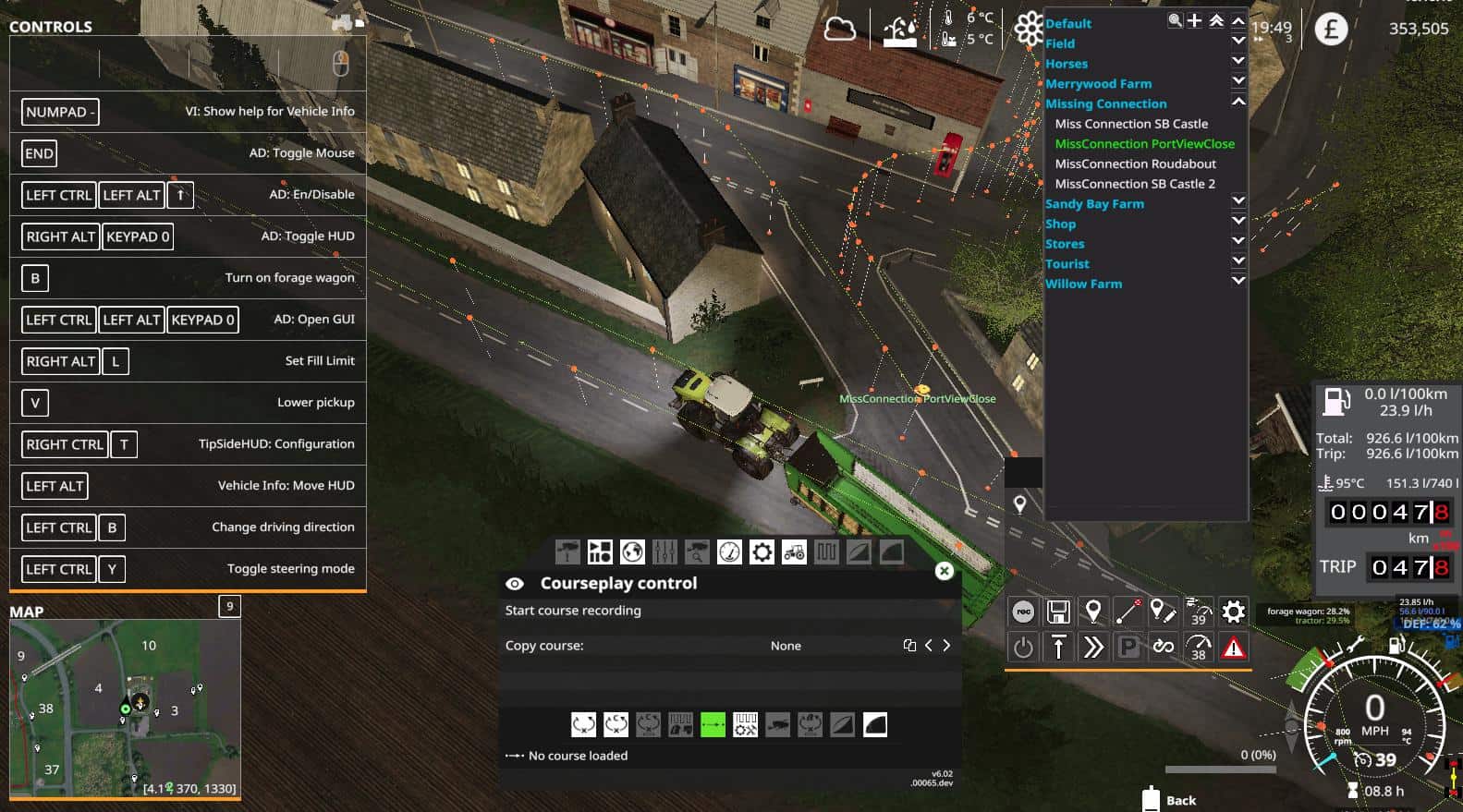Click next arrow for Copy course

pyautogui.click(x=946, y=646)
